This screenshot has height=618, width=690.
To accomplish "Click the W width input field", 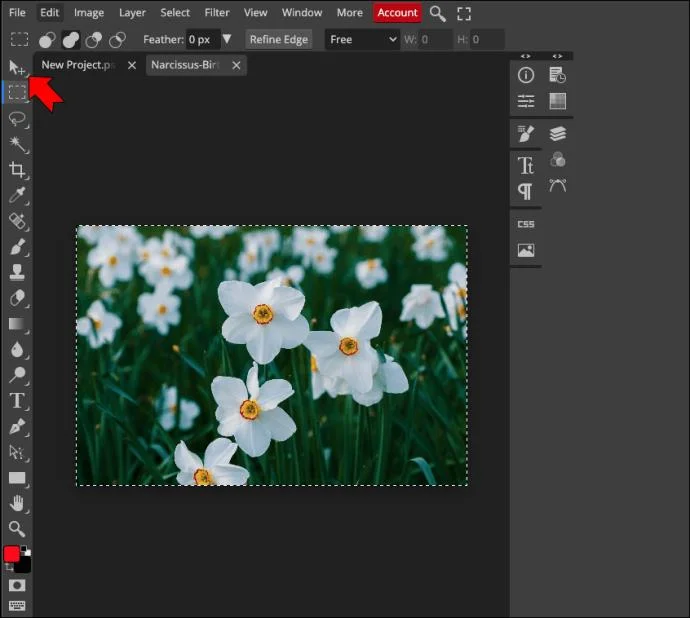I will pyautogui.click(x=435, y=40).
